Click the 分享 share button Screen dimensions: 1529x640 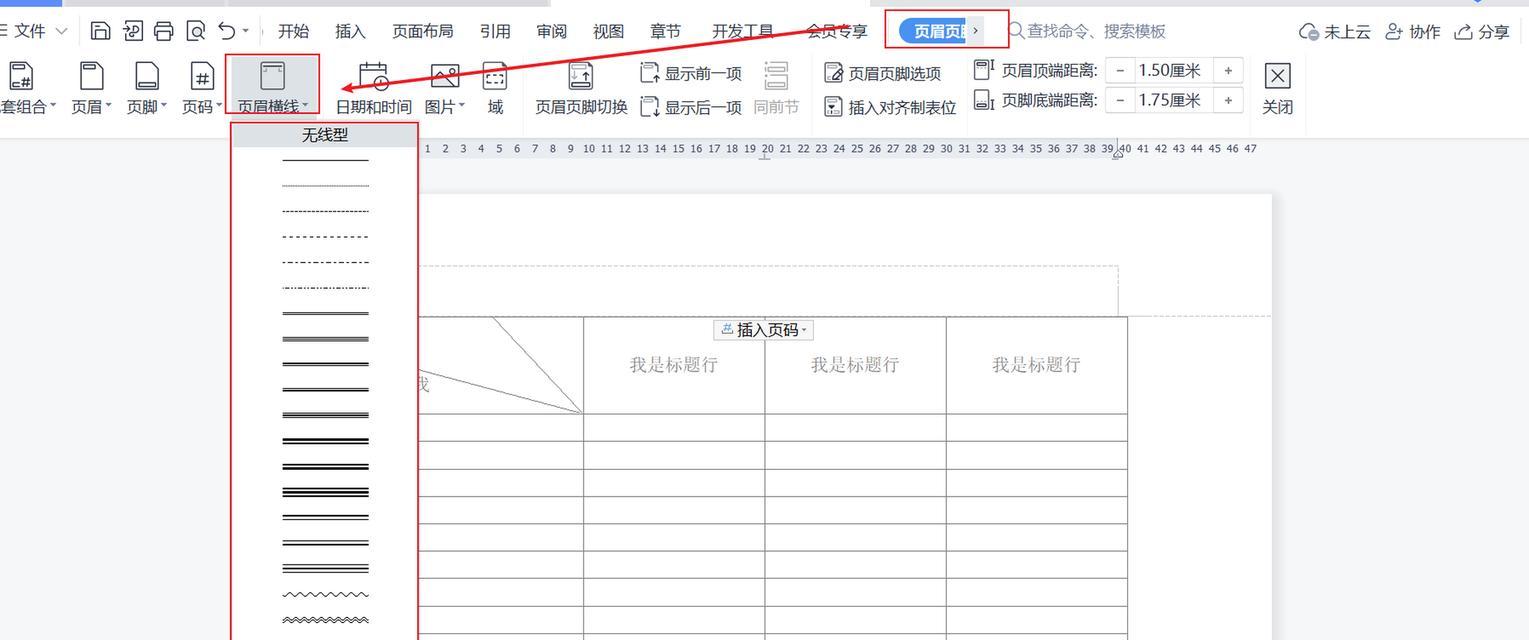(1482, 32)
